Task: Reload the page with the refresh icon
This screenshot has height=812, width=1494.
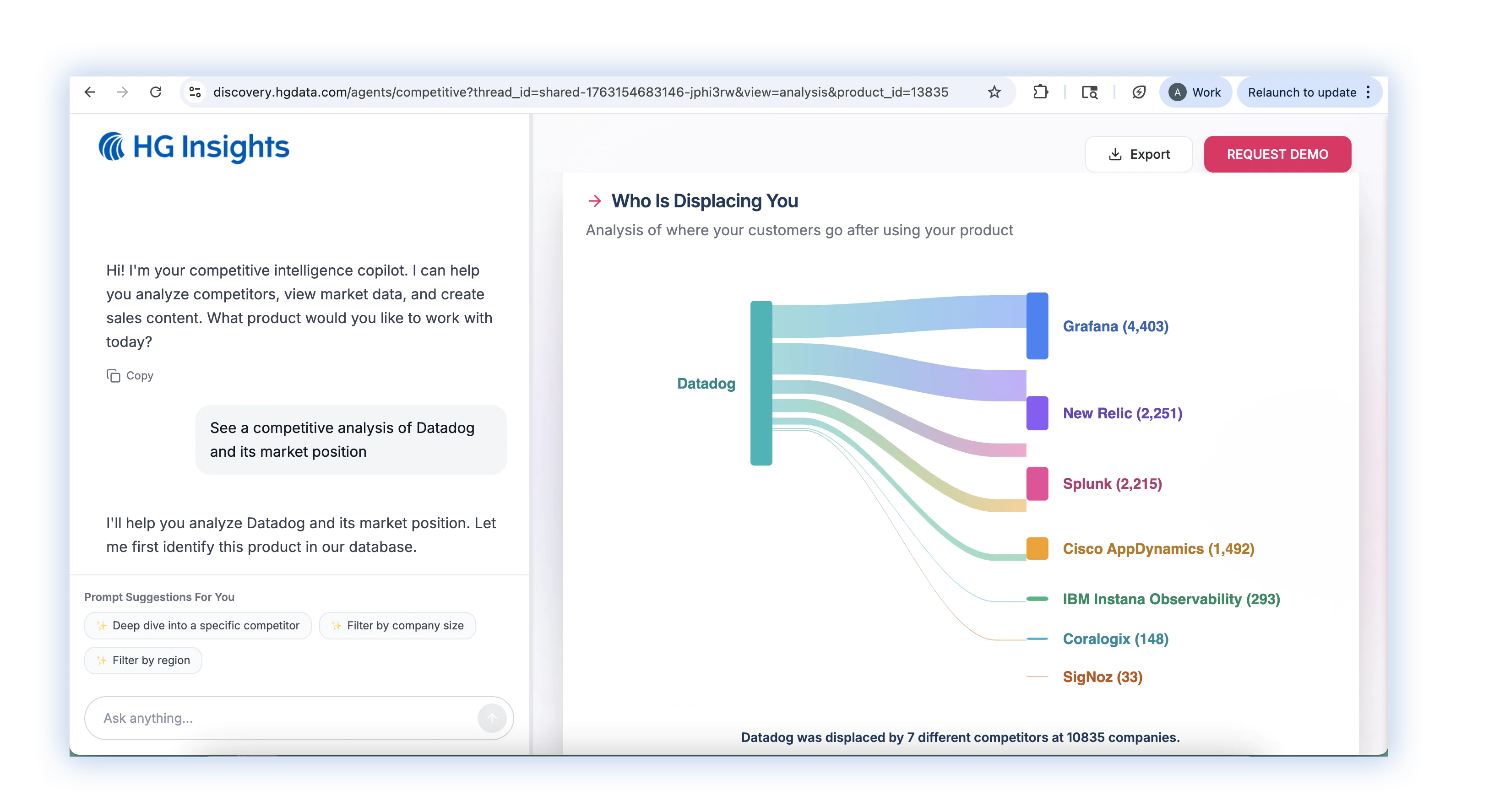Action: pyautogui.click(x=155, y=92)
